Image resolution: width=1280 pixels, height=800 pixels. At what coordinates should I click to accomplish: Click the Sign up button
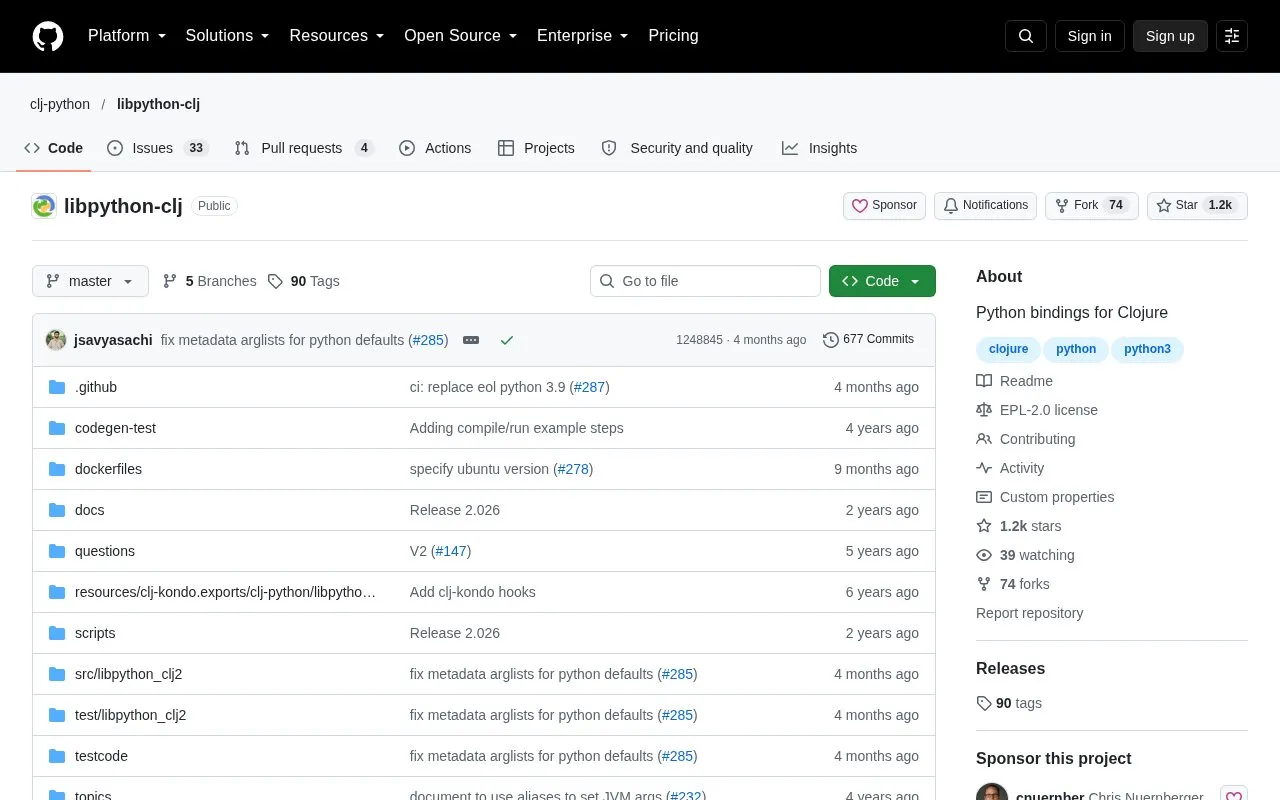pos(1170,36)
